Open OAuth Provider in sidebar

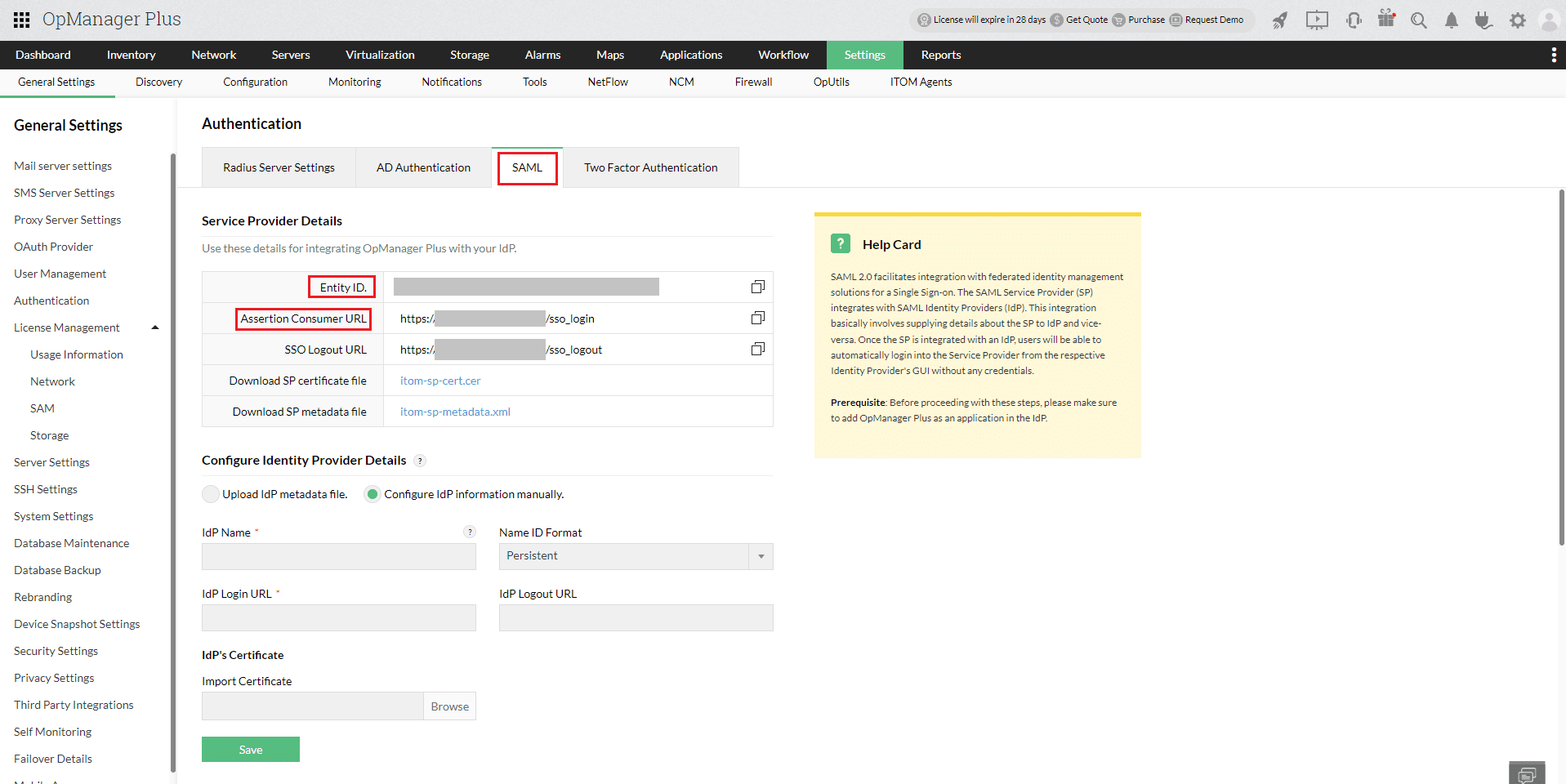click(x=53, y=247)
